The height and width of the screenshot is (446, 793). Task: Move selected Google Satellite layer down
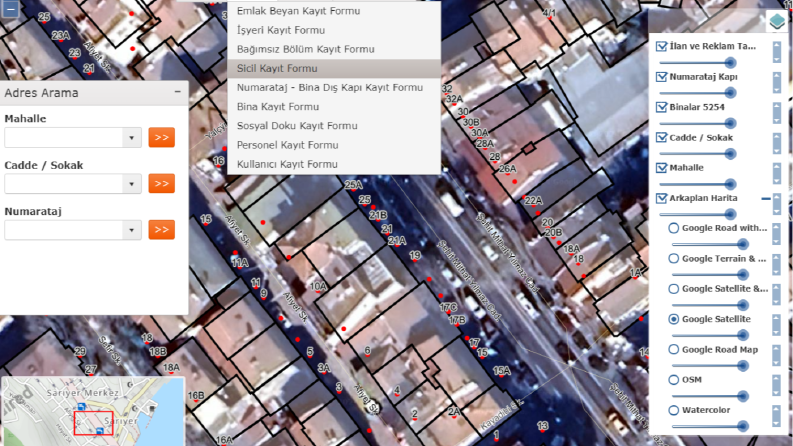point(777,331)
